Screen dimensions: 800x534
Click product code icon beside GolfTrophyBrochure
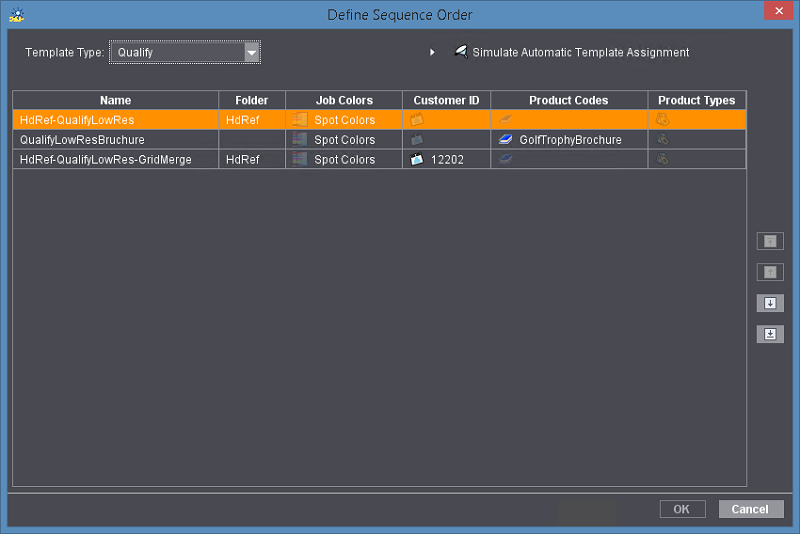(506, 140)
